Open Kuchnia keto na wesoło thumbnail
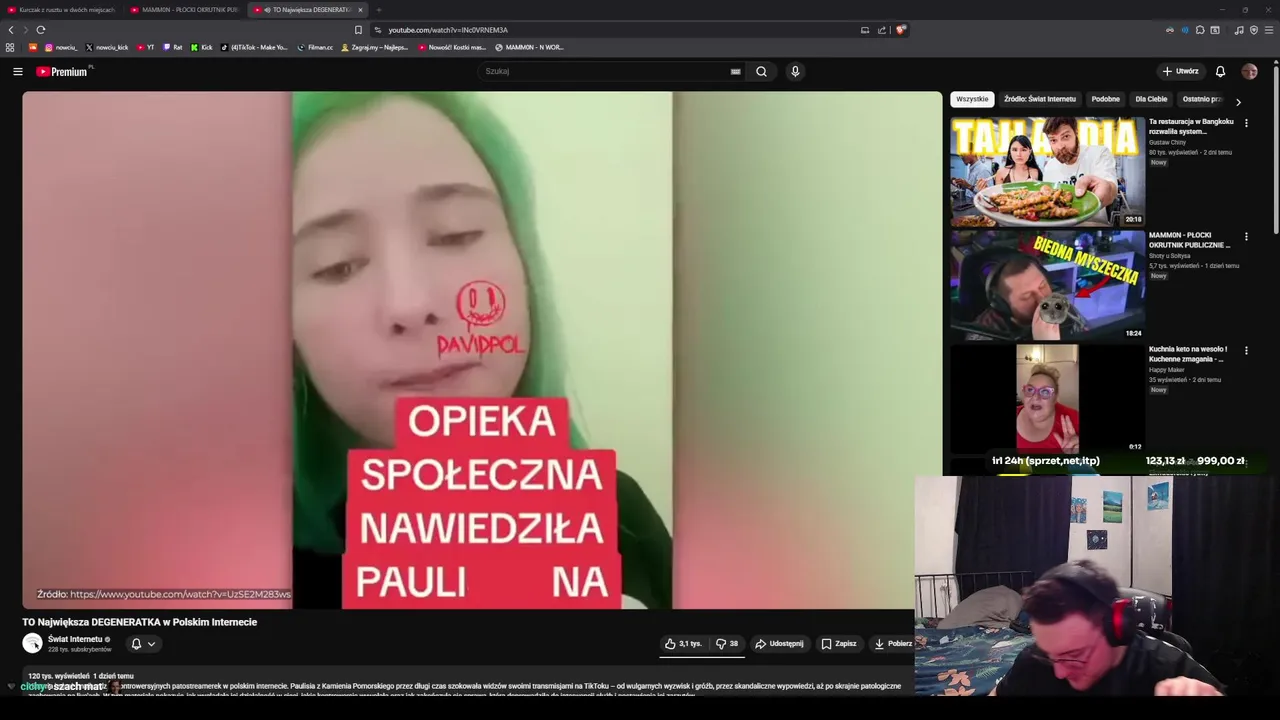Image resolution: width=1280 pixels, height=720 pixels. click(1047, 399)
